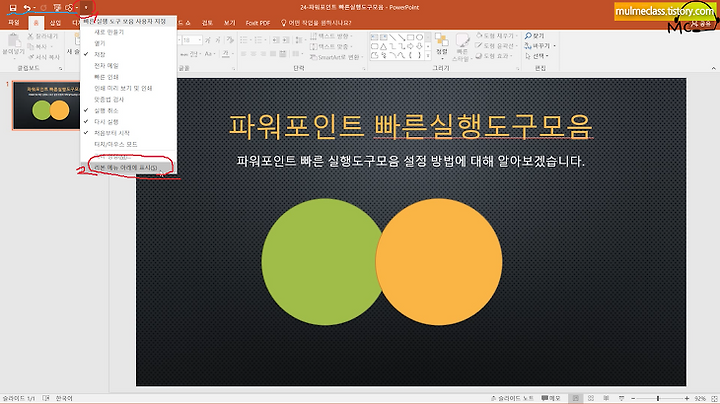The image size is (720, 404).
Task: Switch to the 삽입 ribbon tab
Action: pos(55,23)
